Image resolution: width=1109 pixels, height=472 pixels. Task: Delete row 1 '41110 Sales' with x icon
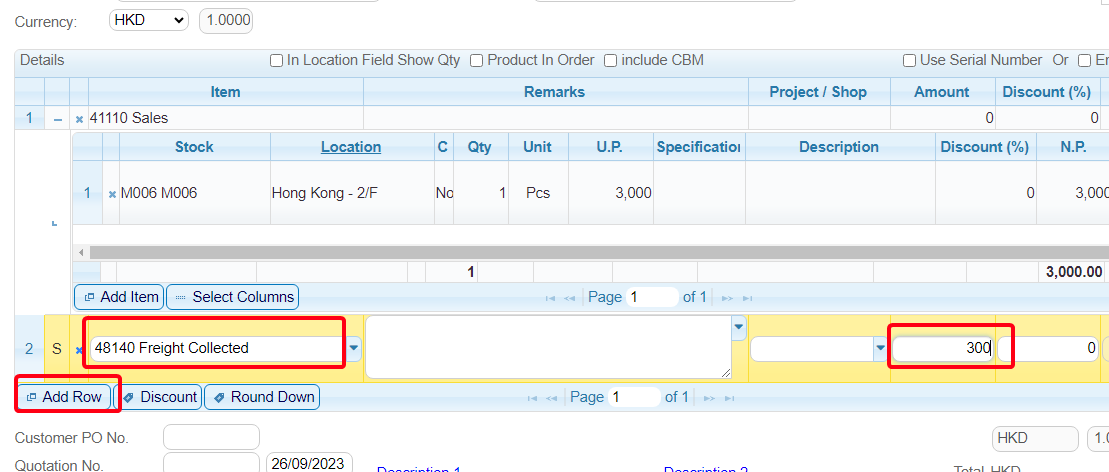[79, 119]
